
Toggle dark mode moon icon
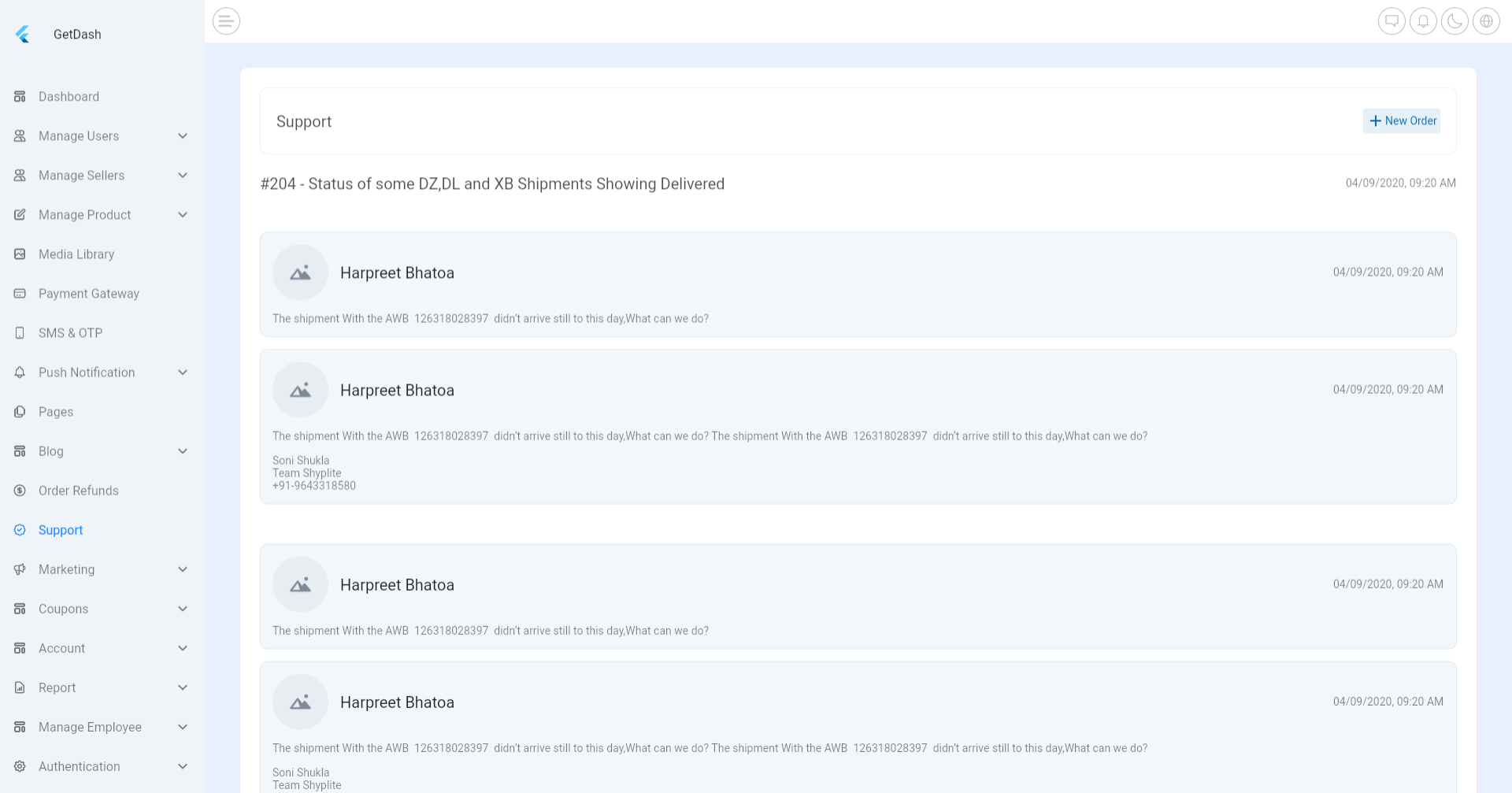(1455, 21)
